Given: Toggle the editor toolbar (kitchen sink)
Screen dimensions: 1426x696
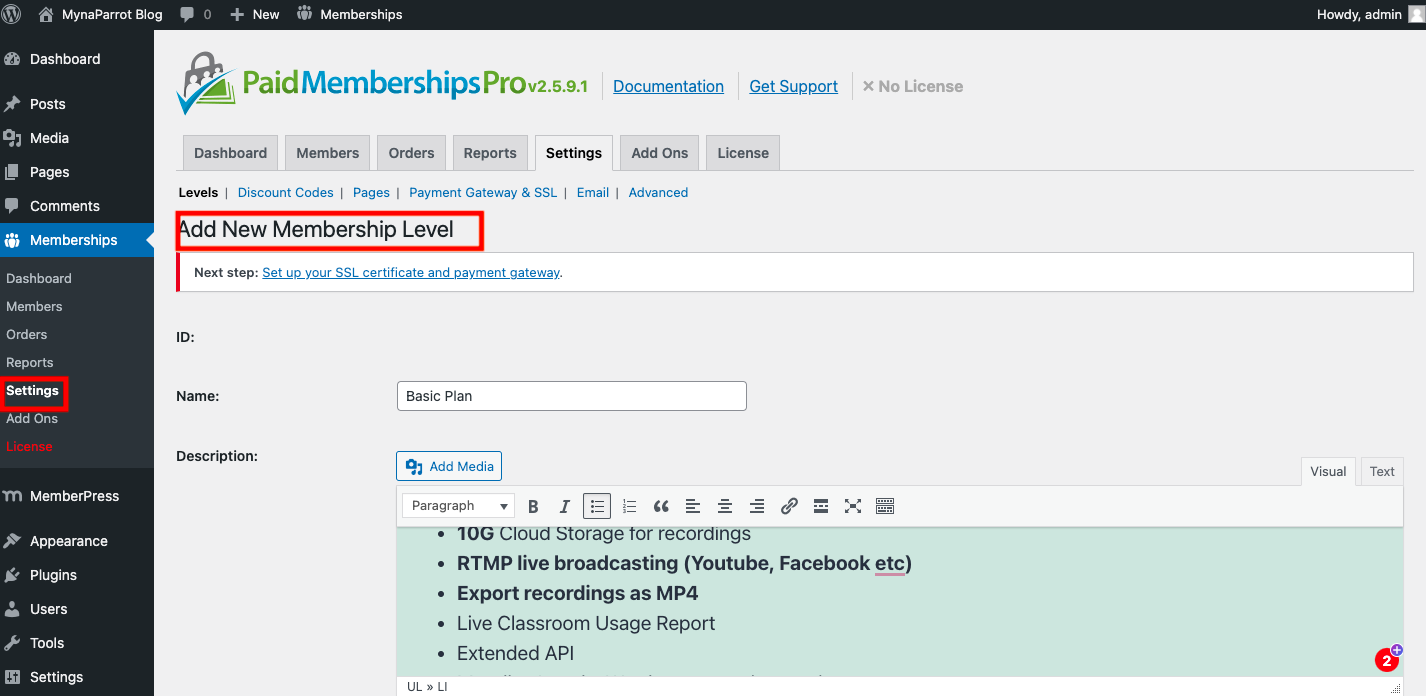Looking at the screenshot, I should [x=885, y=506].
